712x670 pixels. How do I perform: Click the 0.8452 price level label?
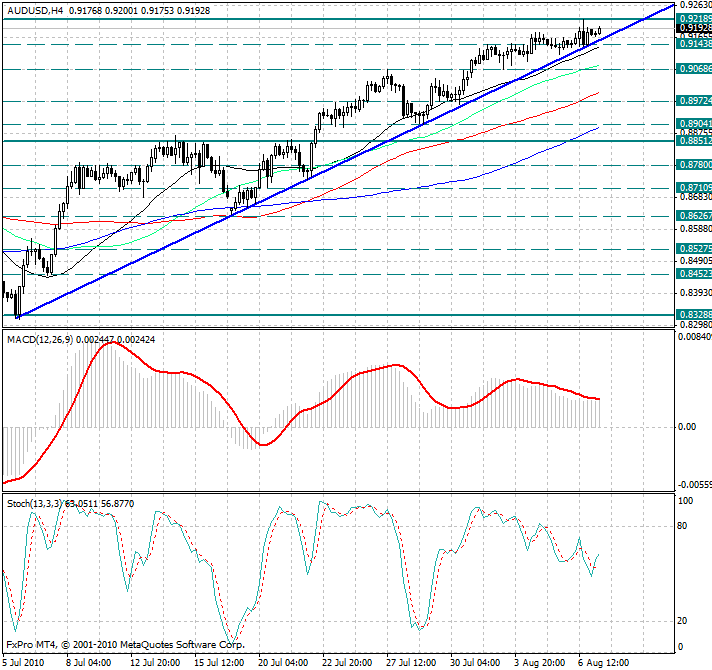coord(694,274)
